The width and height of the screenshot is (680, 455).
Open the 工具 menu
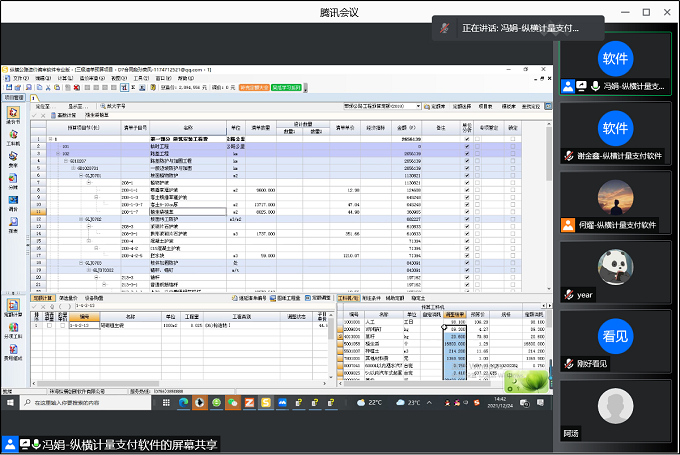[x=141, y=79]
